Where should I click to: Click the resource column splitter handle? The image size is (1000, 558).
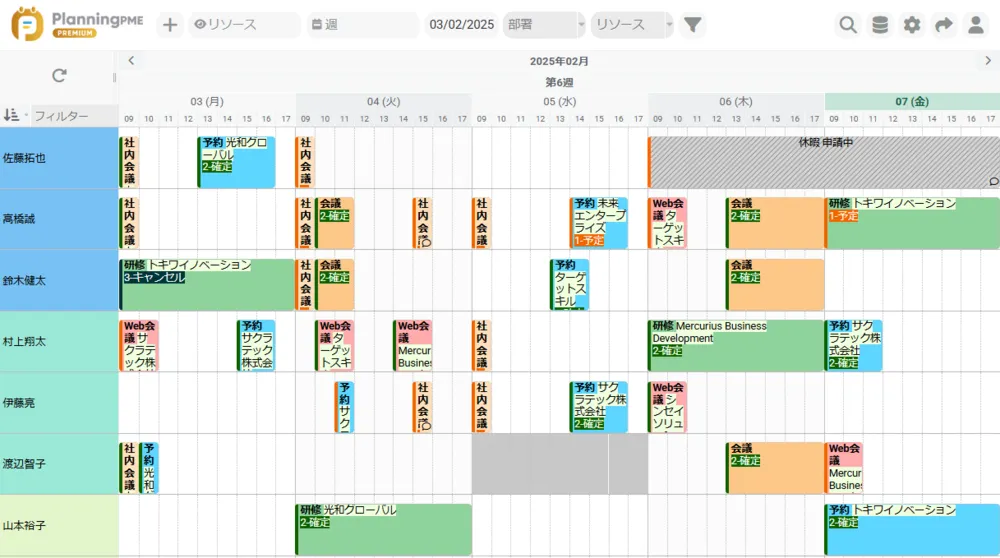(x=114, y=77)
